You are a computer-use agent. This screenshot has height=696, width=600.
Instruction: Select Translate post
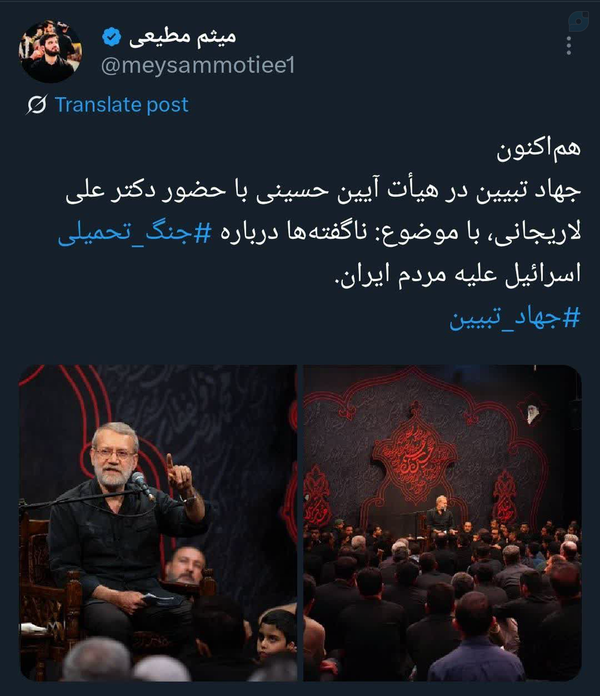coord(122,105)
